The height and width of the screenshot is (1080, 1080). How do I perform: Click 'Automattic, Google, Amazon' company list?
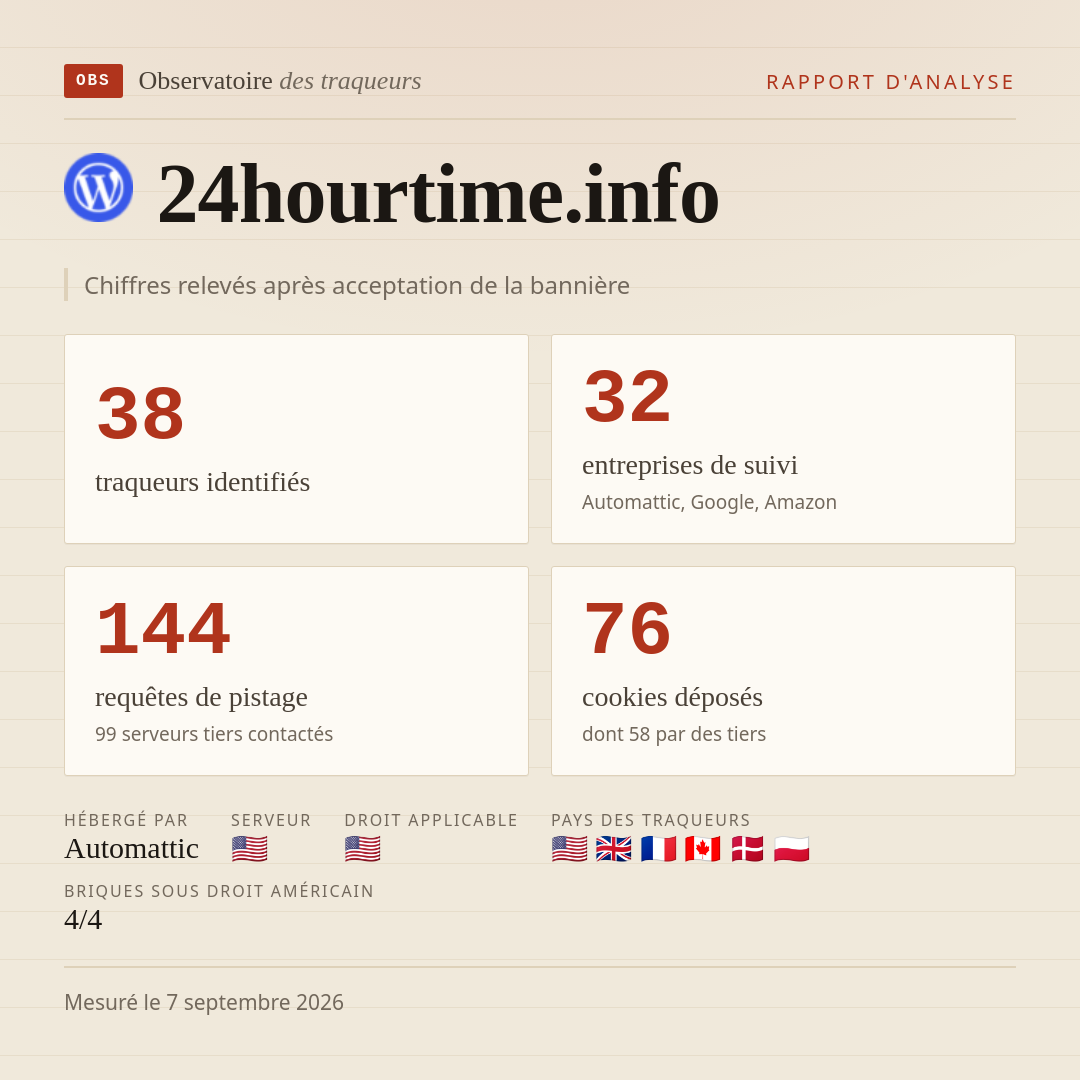pyautogui.click(x=709, y=502)
